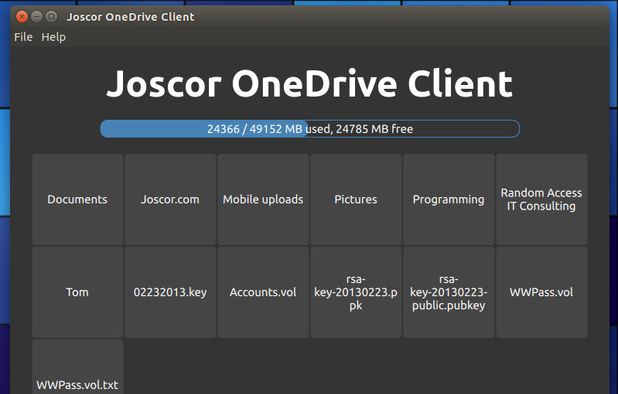
Task: Select the rsa-key-20130223.ppk file tile
Action: click(x=356, y=292)
